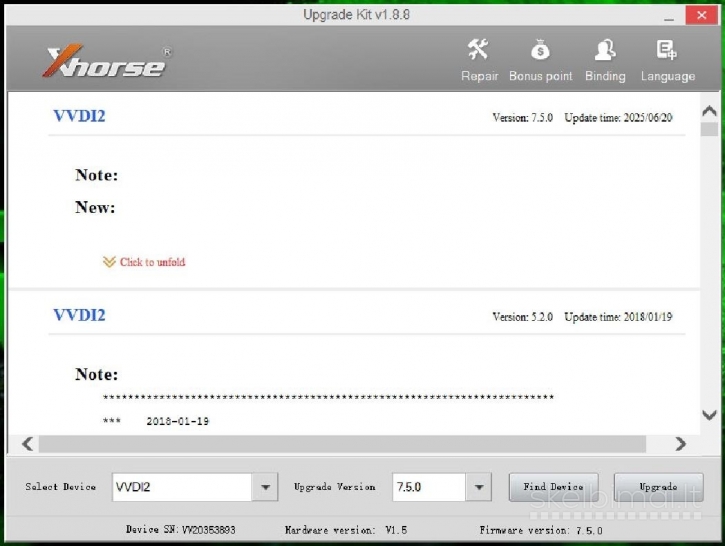Click the vertical scrollbar thumb

709,129
